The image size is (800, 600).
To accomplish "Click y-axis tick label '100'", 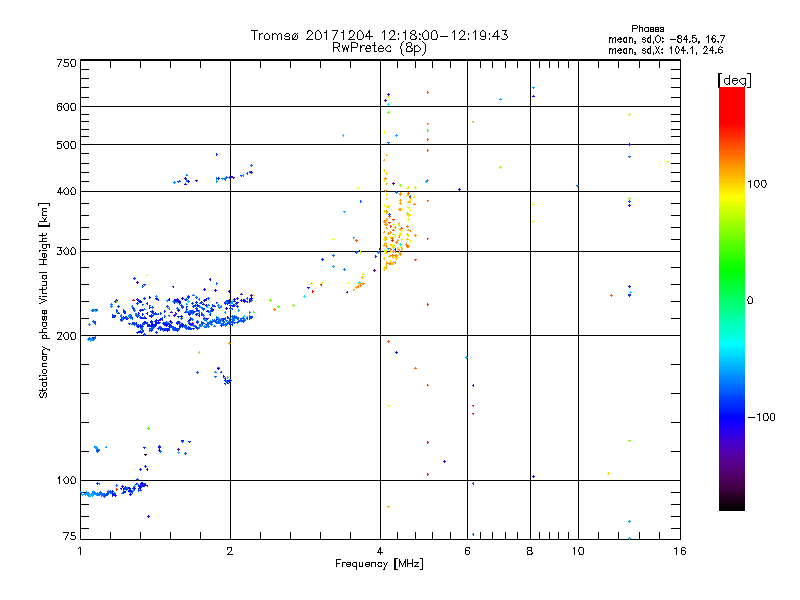I will [67, 481].
